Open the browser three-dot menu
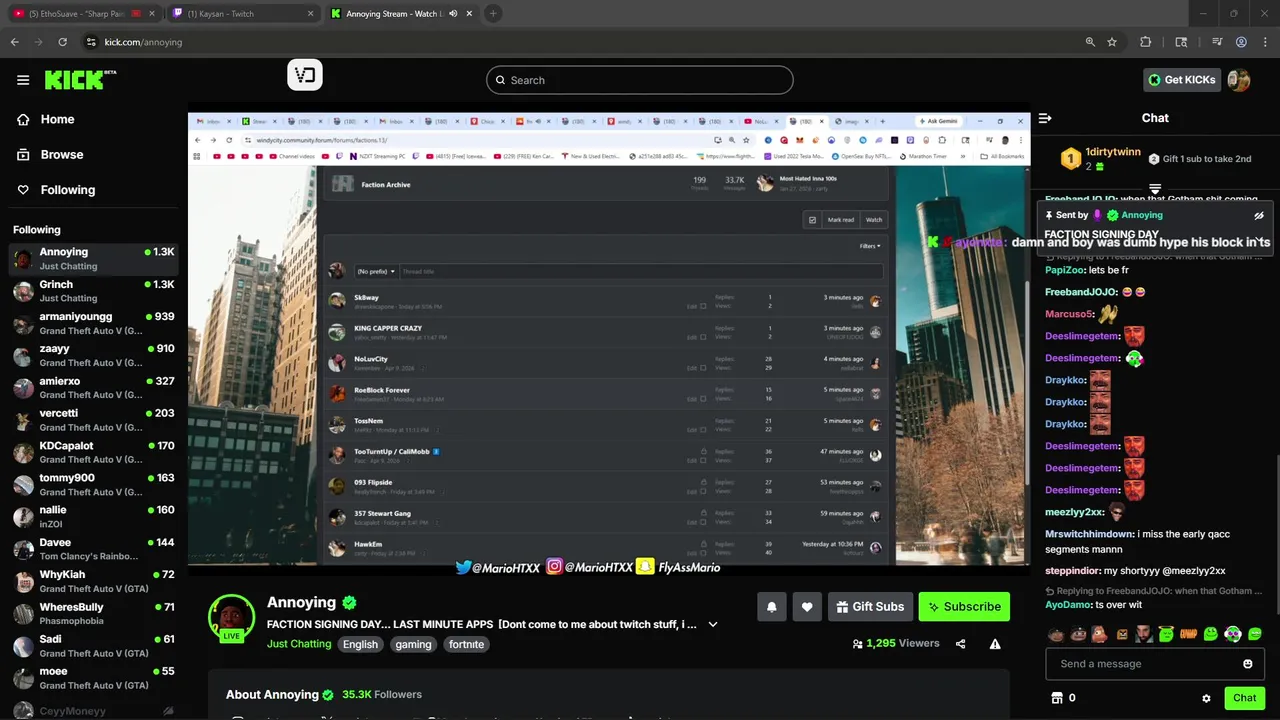Viewport: 1280px width, 720px height. (x=1265, y=42)
